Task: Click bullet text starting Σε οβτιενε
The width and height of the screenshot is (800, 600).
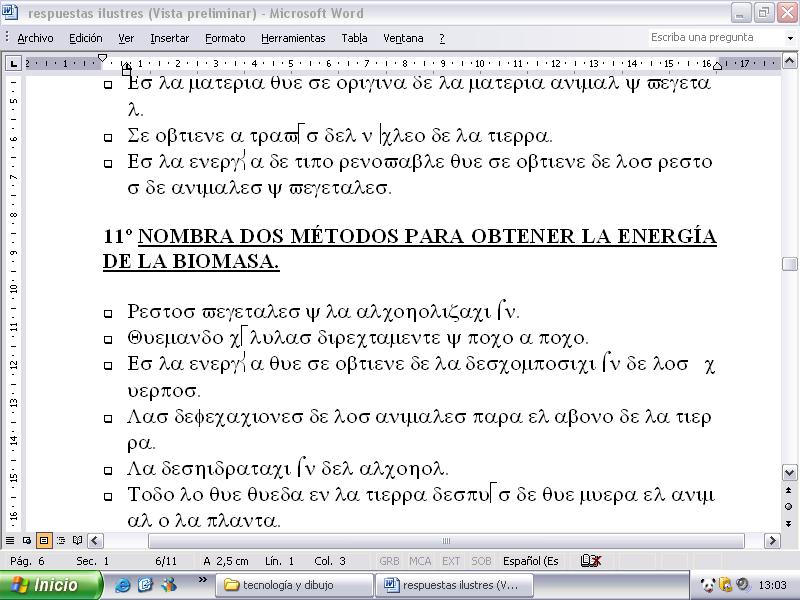Action: 340,136
